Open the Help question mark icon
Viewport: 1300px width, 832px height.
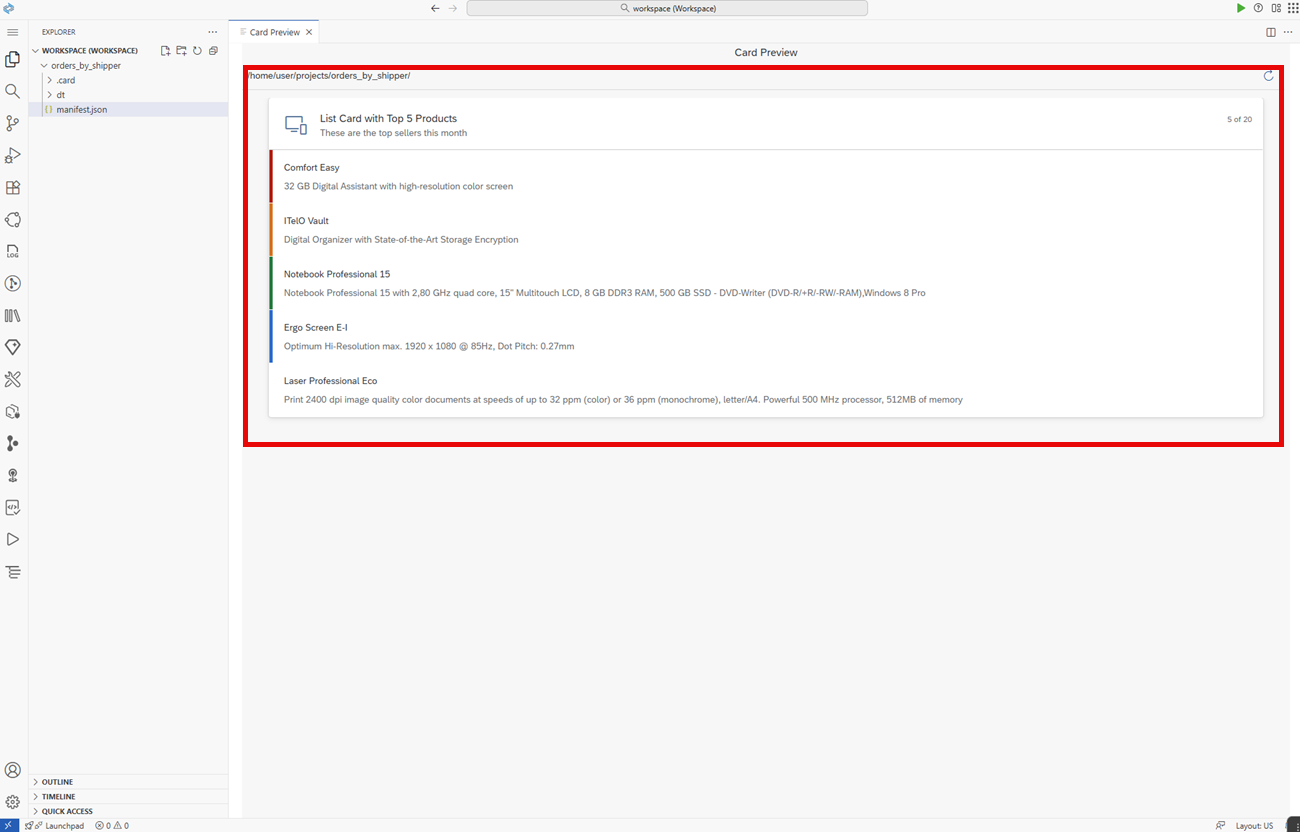click(x=1258, y=8)
